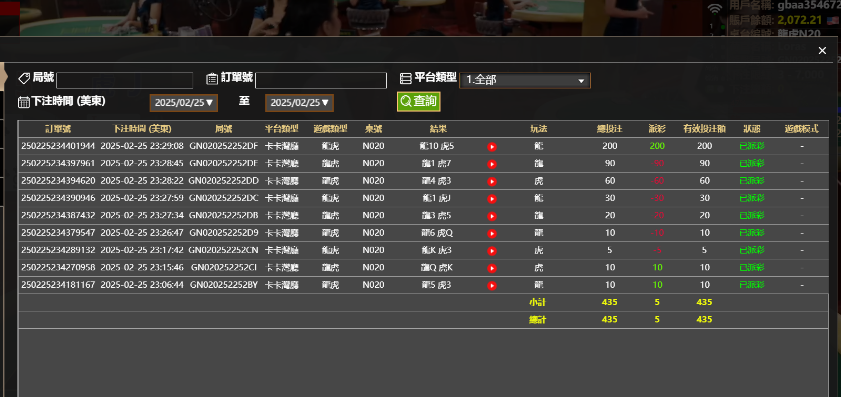Click the 有效投注額 column header
This screenshot has height=397, width=841.
(704, 129)
